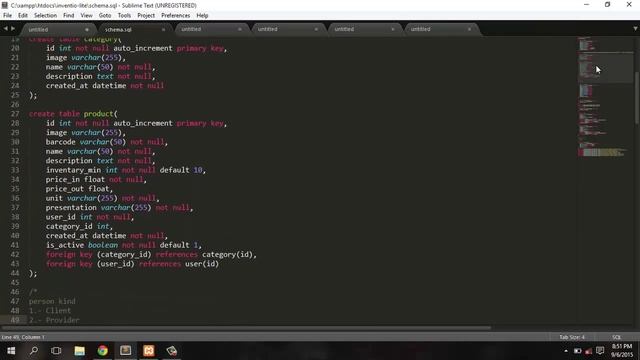The width and height of the screenshot is (640, 360).
Task: Close the schema.sql tab
Action: click(x=163, y=29)
